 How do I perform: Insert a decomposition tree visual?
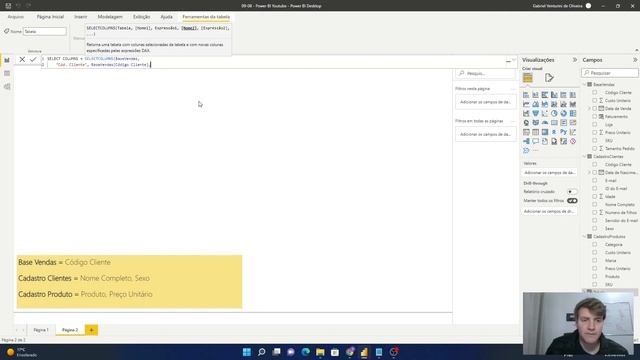tap(526, 142)
